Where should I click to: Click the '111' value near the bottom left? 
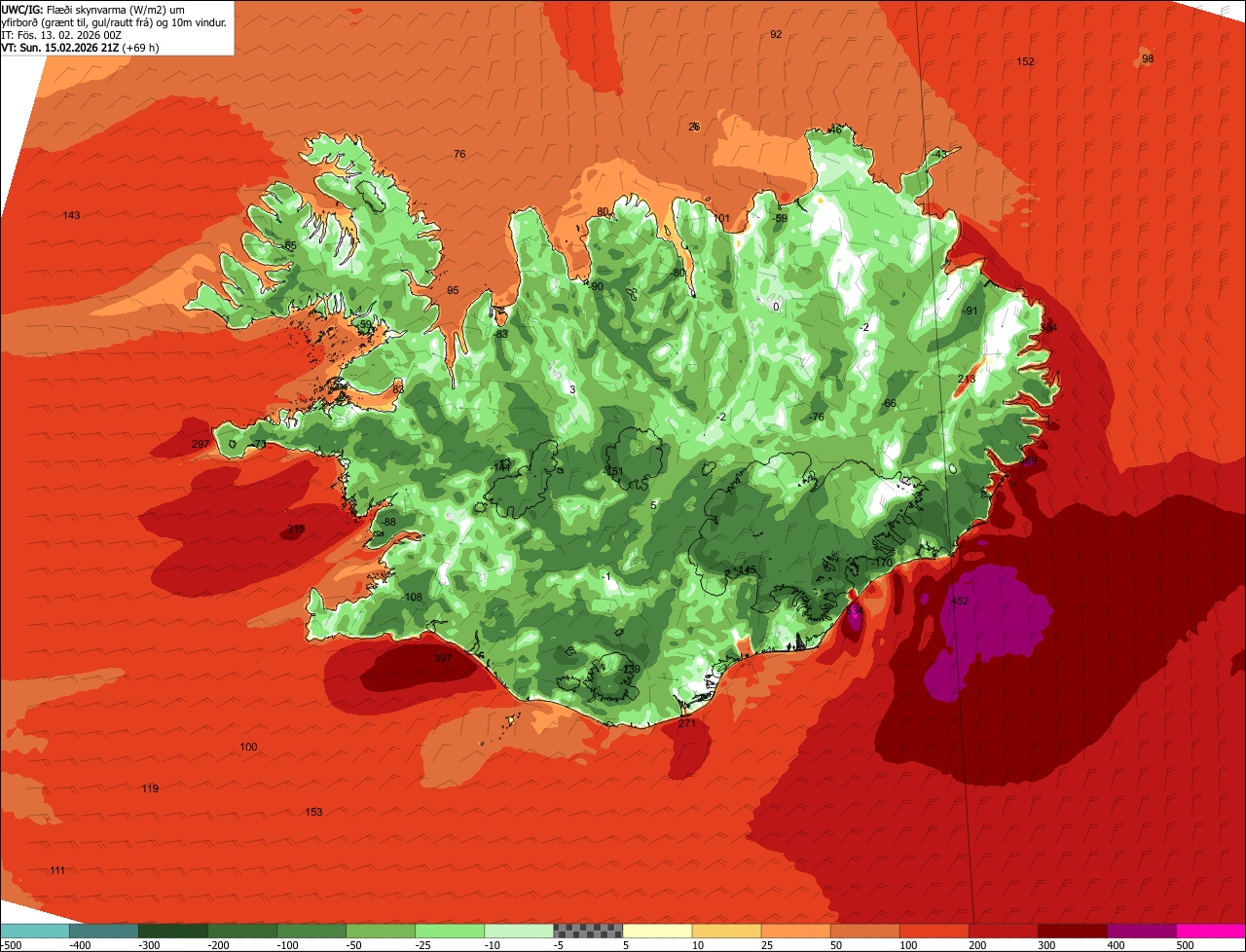57,870
